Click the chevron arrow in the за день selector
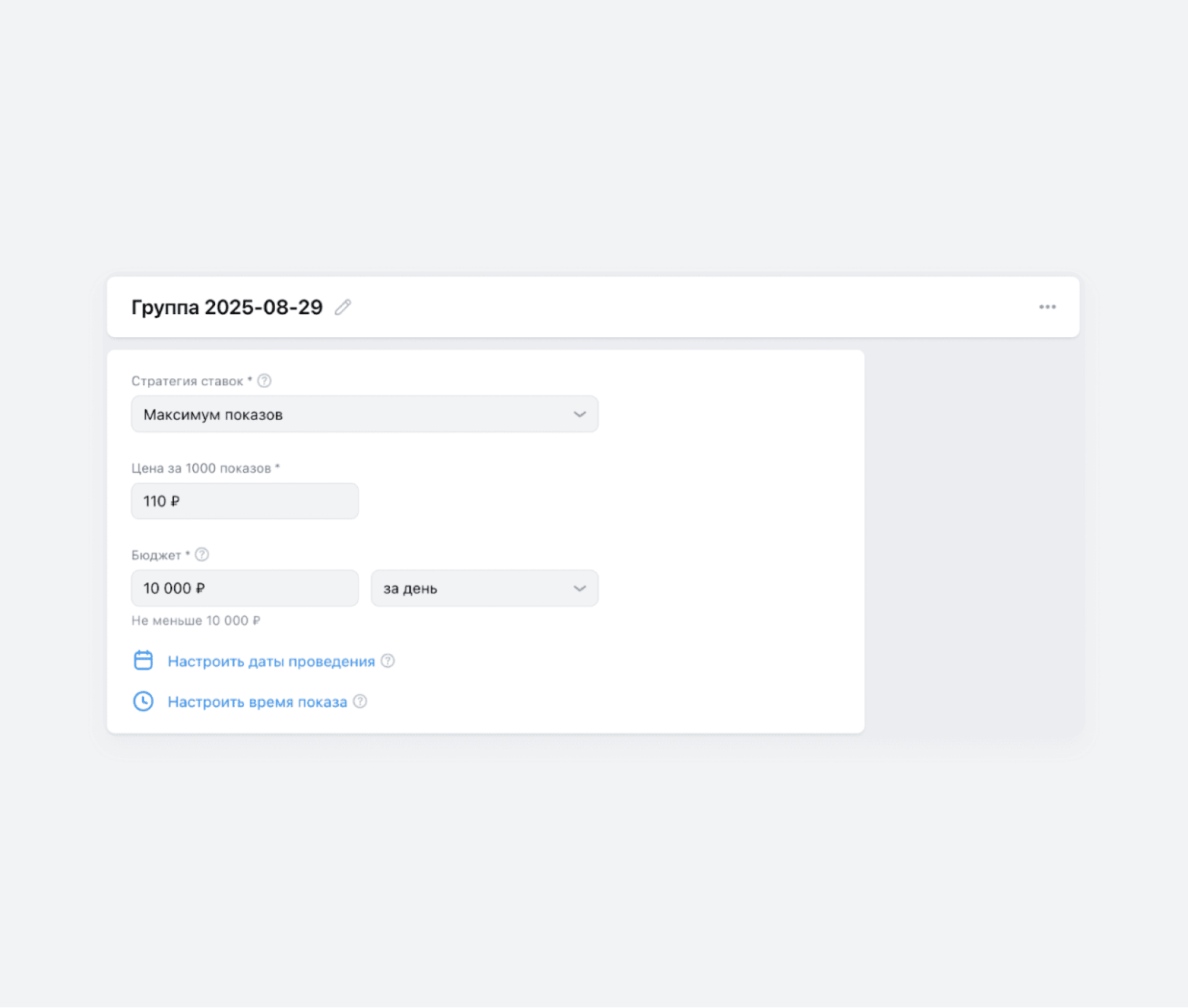1188x1008 pixels. coord(579,588)
